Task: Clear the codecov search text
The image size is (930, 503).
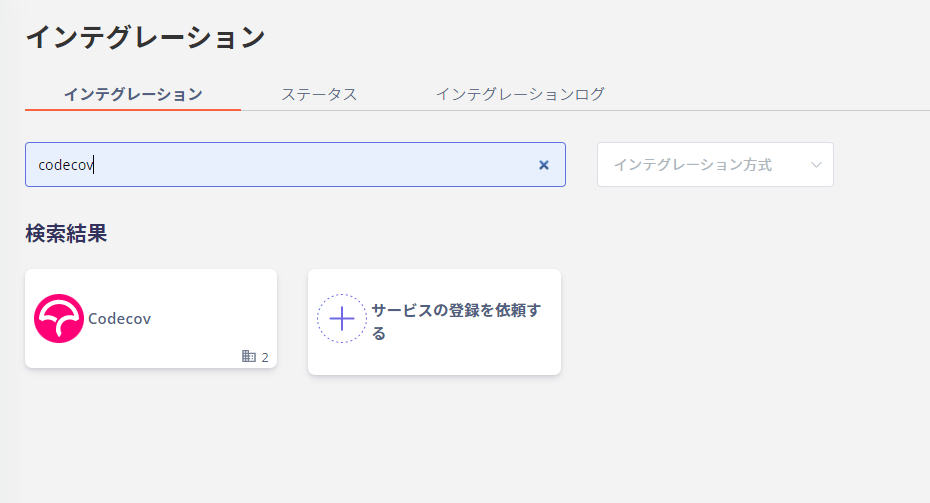Action: point(543,165)
